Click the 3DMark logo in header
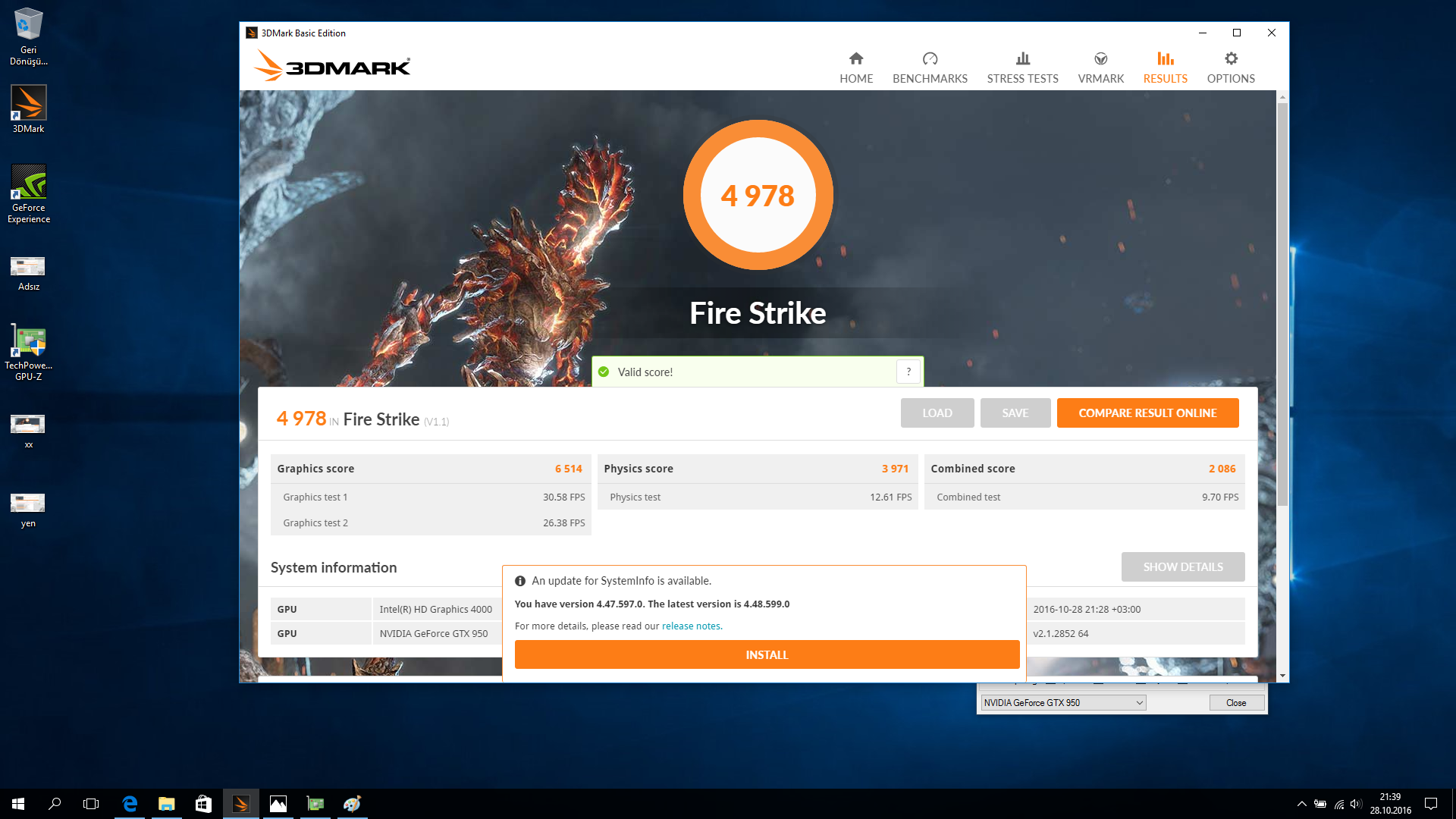The height and width of the screenshot is (819, 1456). 332,66
